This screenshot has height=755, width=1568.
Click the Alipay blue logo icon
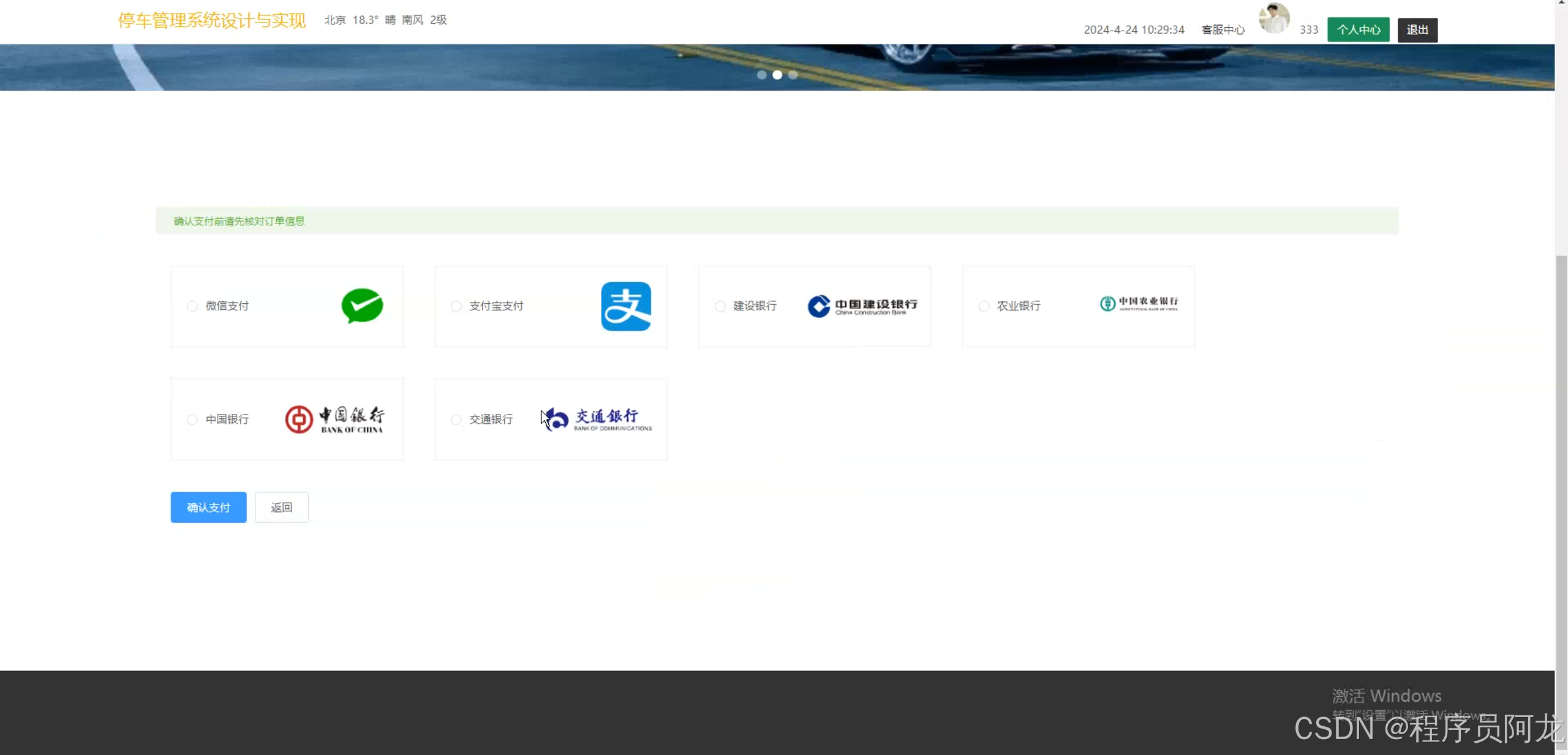625,306
